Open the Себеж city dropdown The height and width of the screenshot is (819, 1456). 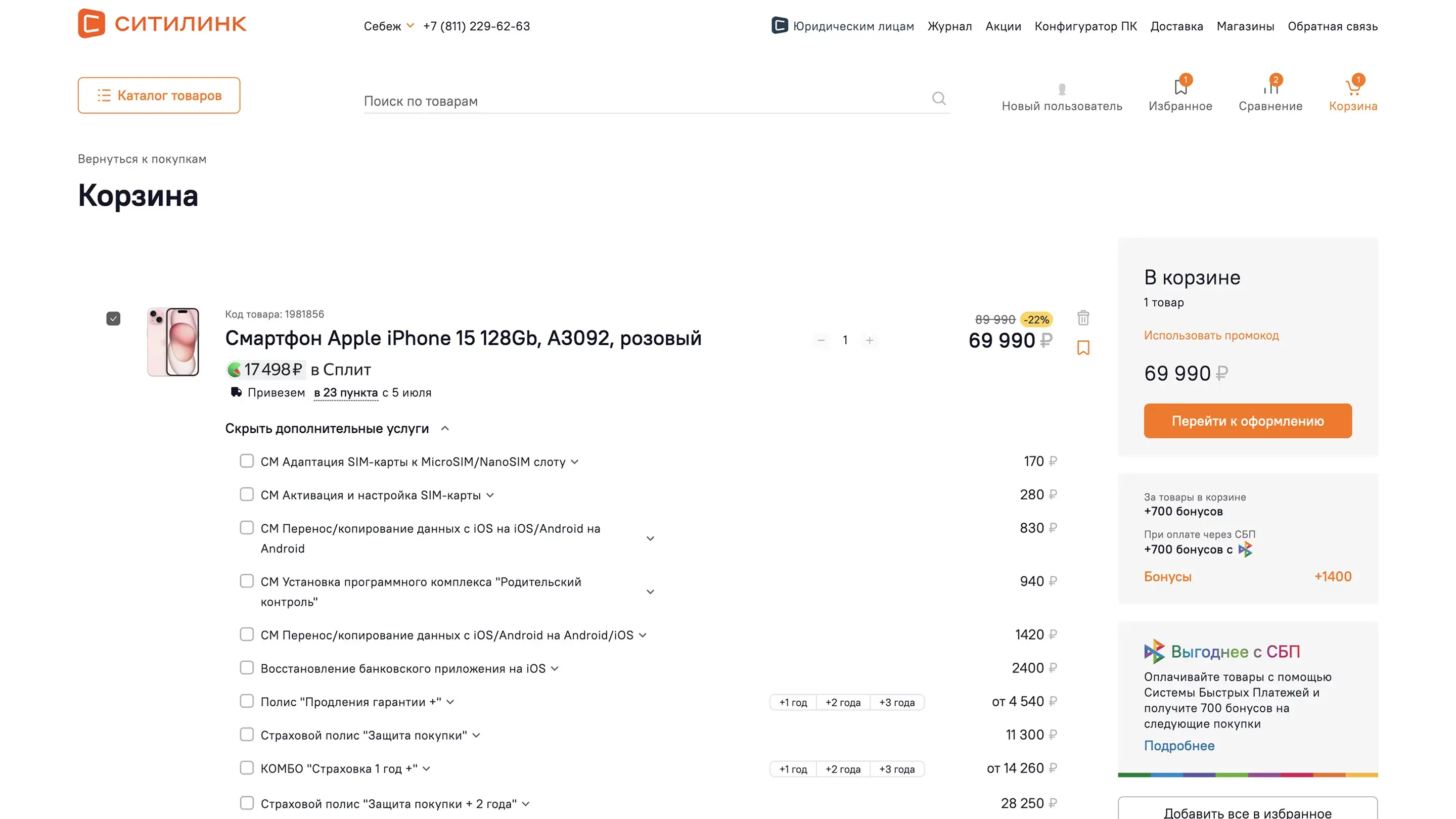(389, 26)
